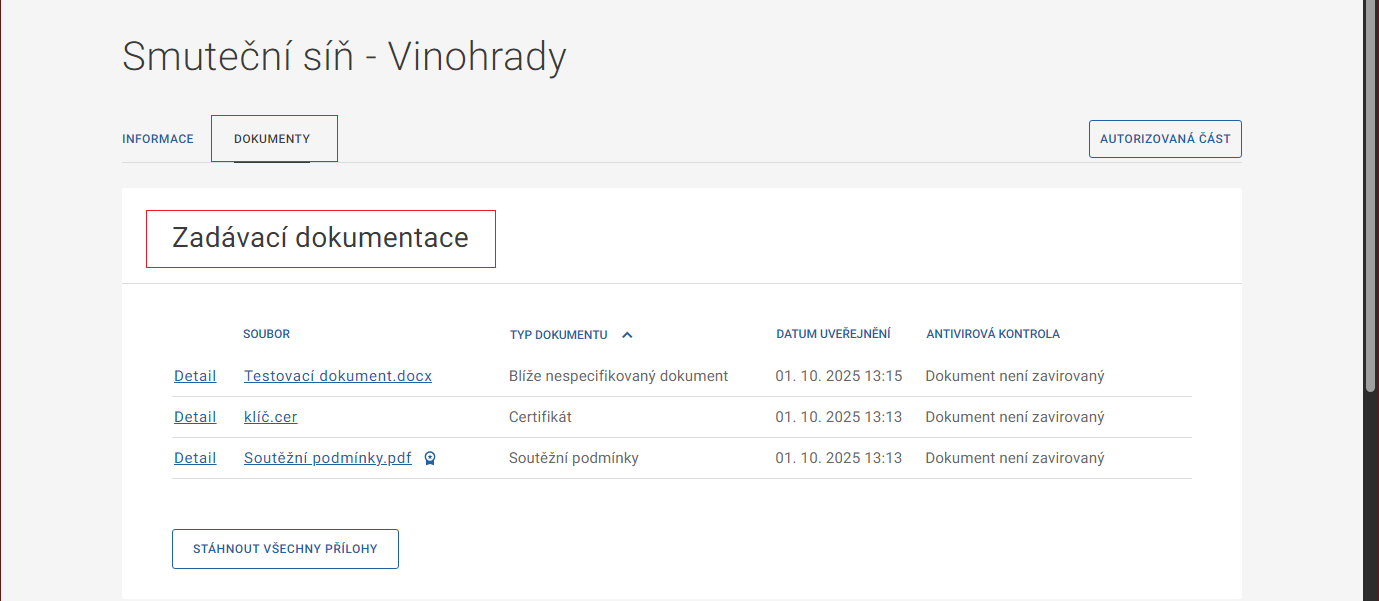Switch to the Informace tab
Screen dimensions: 1379x601
point(158,139)
